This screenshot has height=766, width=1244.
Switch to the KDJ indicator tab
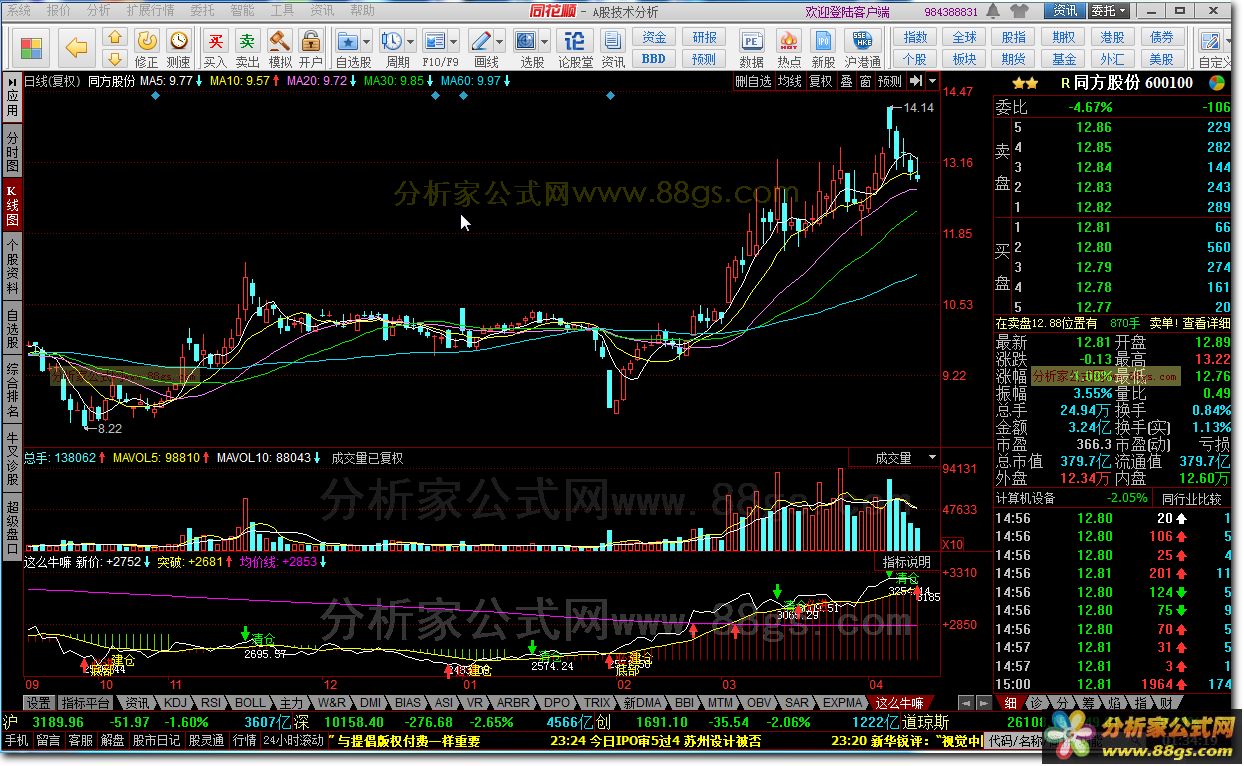(x=175, y=703)
